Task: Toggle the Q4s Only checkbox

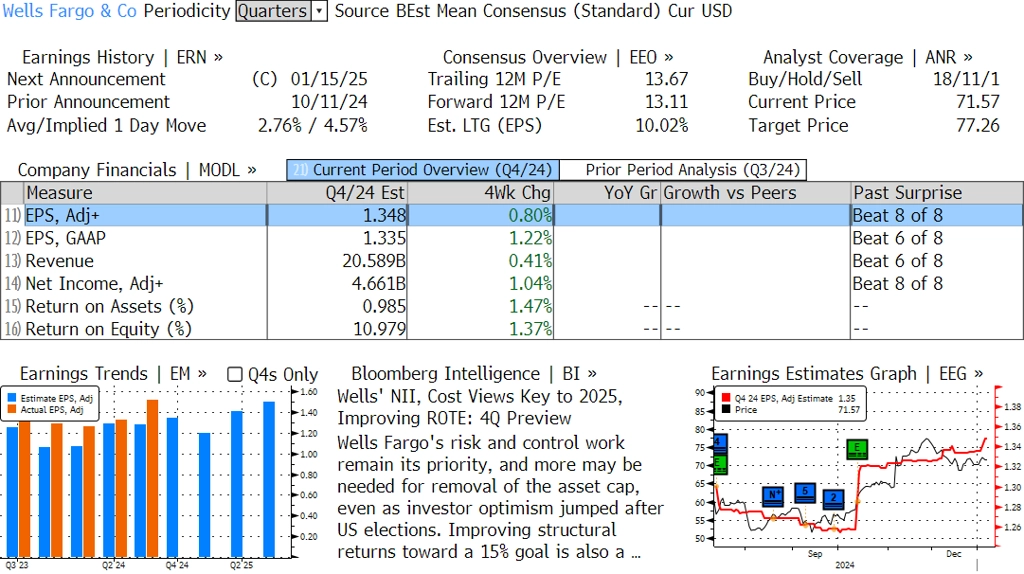Action: (234, 374)
